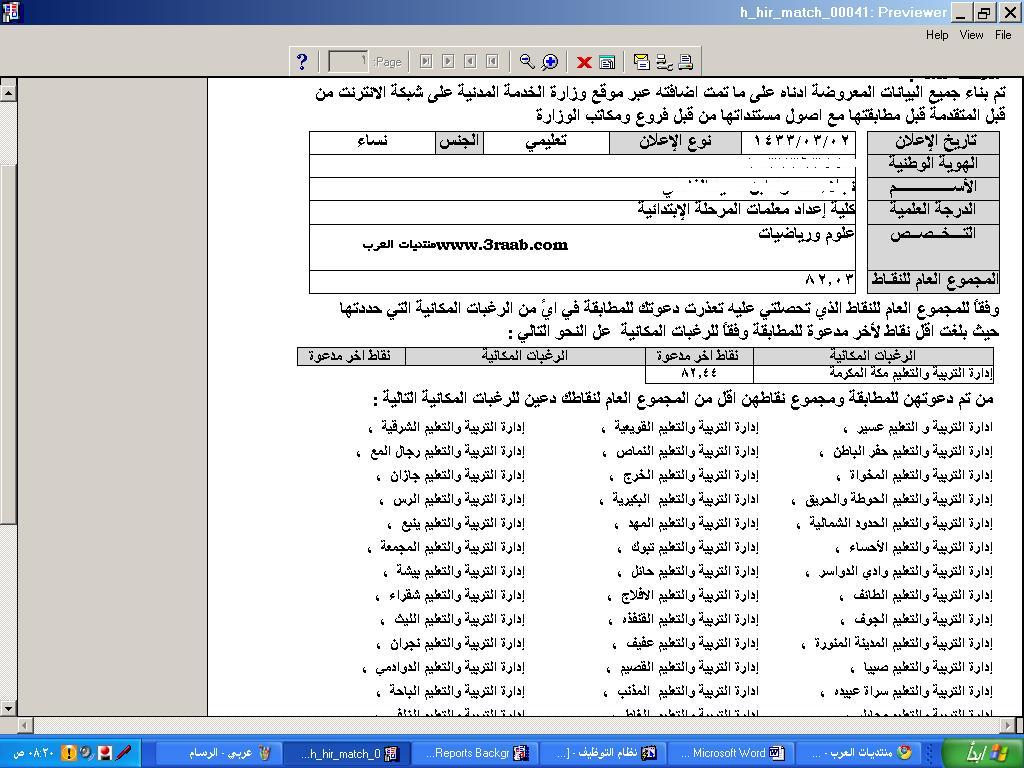Click the list entry for ينبع
1024x768 pixels.
pos(456,524)
